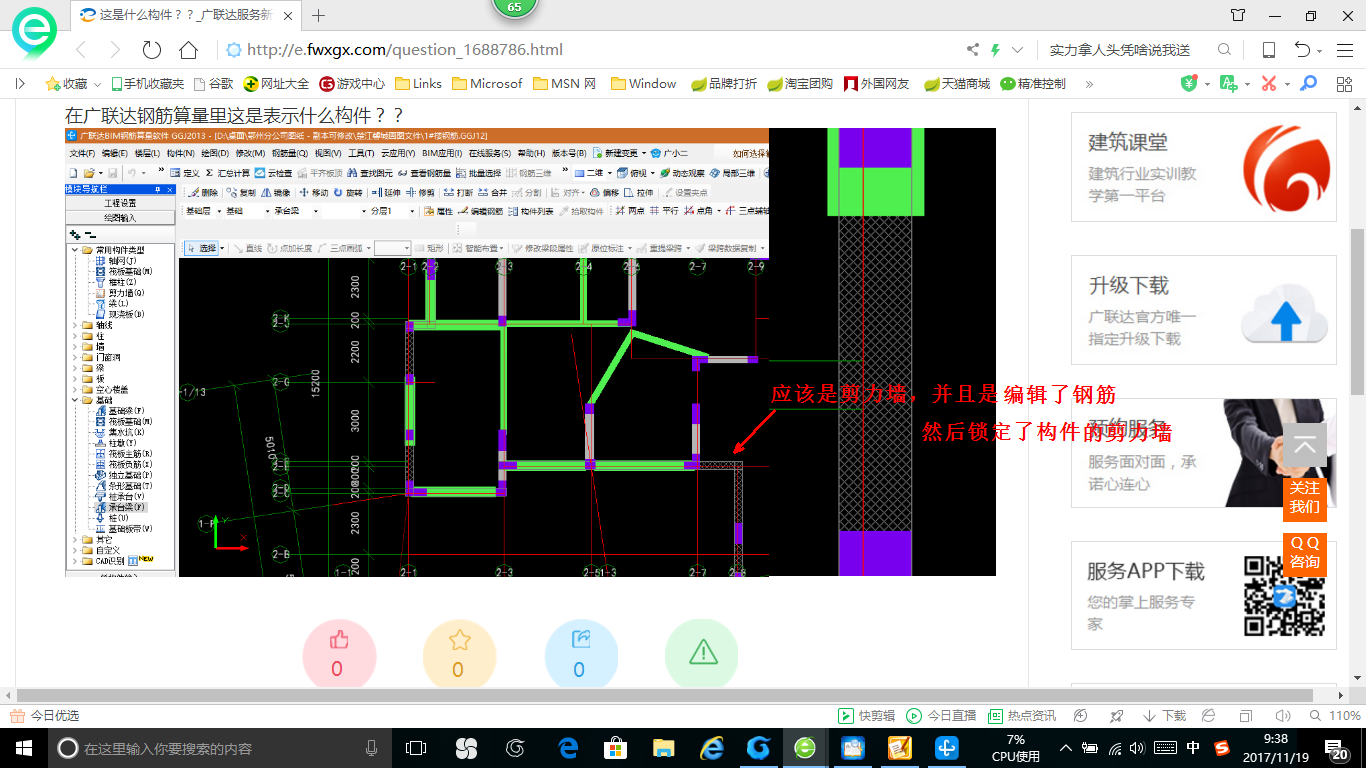Show more bookmarks with the » chevron

(x=1089, y=84)
